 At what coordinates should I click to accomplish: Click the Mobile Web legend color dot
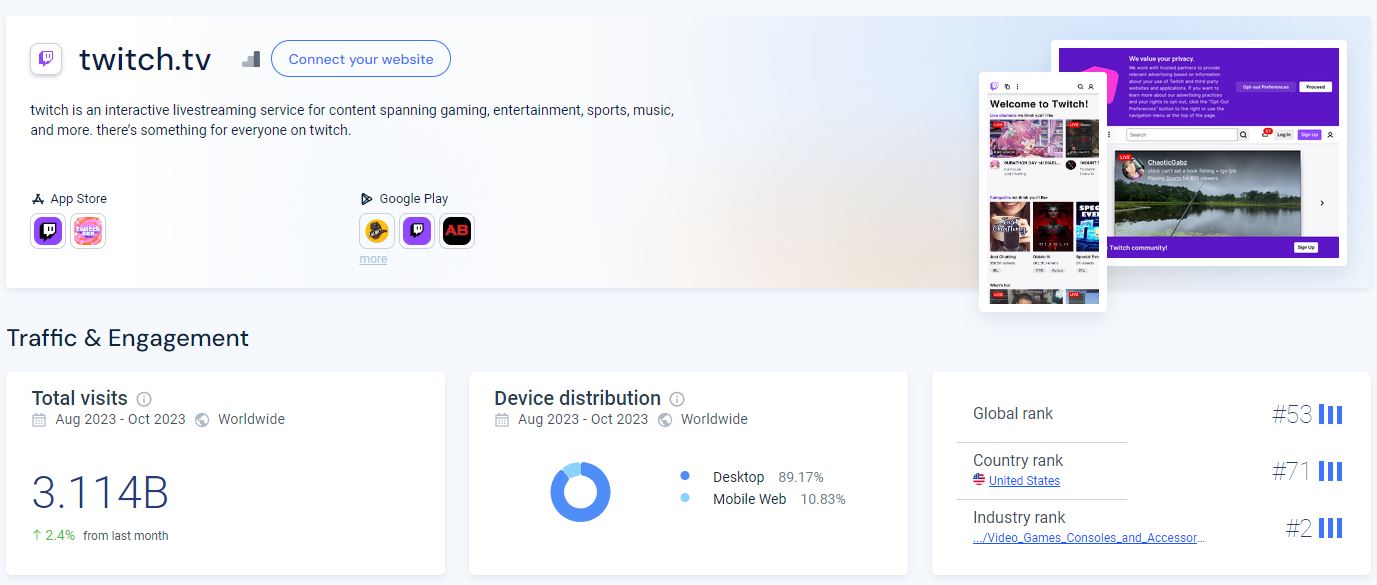pyautogui.click(x=685, y=498)
